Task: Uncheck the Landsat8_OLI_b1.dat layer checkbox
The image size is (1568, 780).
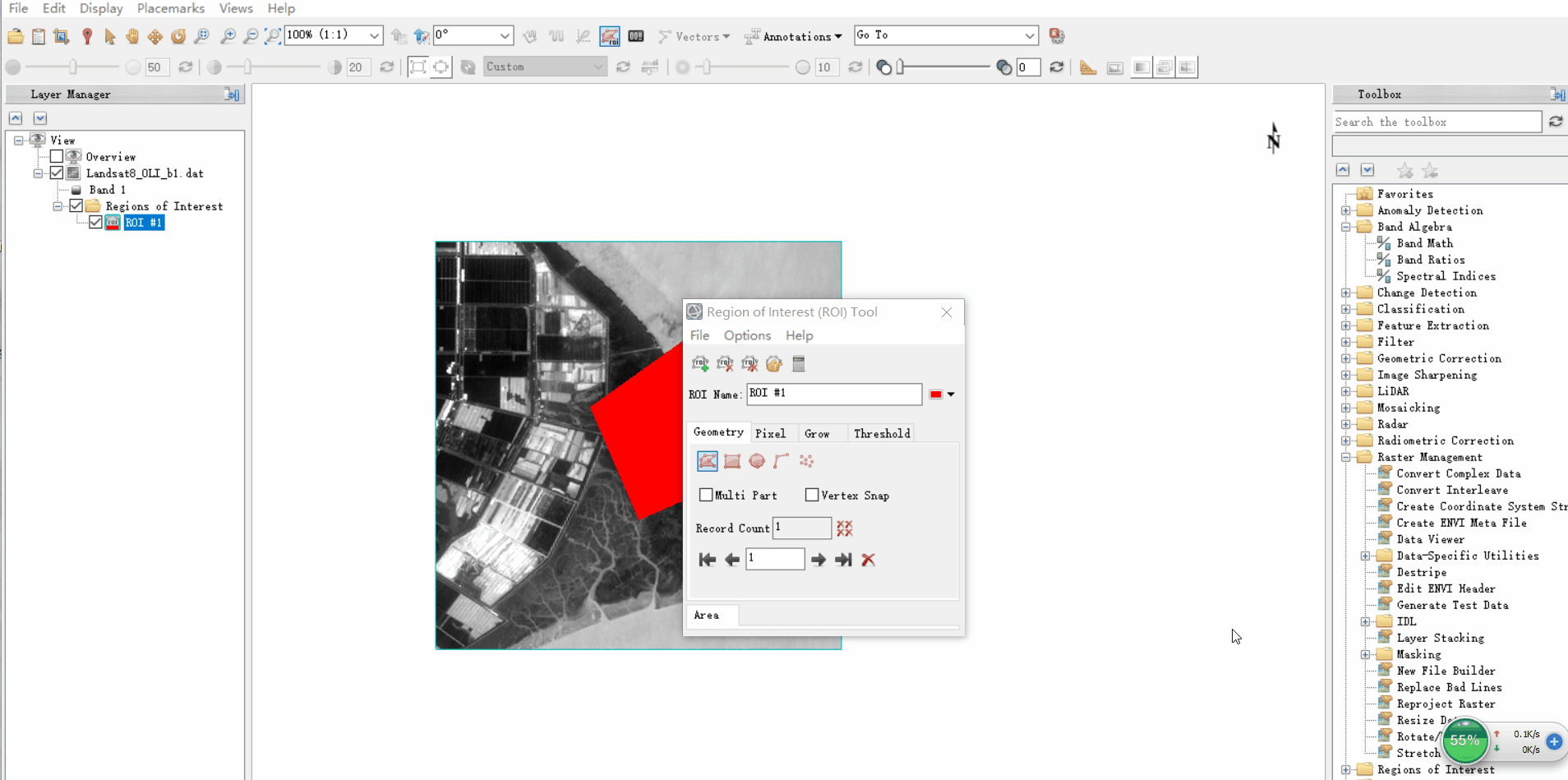Action: (57, 173)
